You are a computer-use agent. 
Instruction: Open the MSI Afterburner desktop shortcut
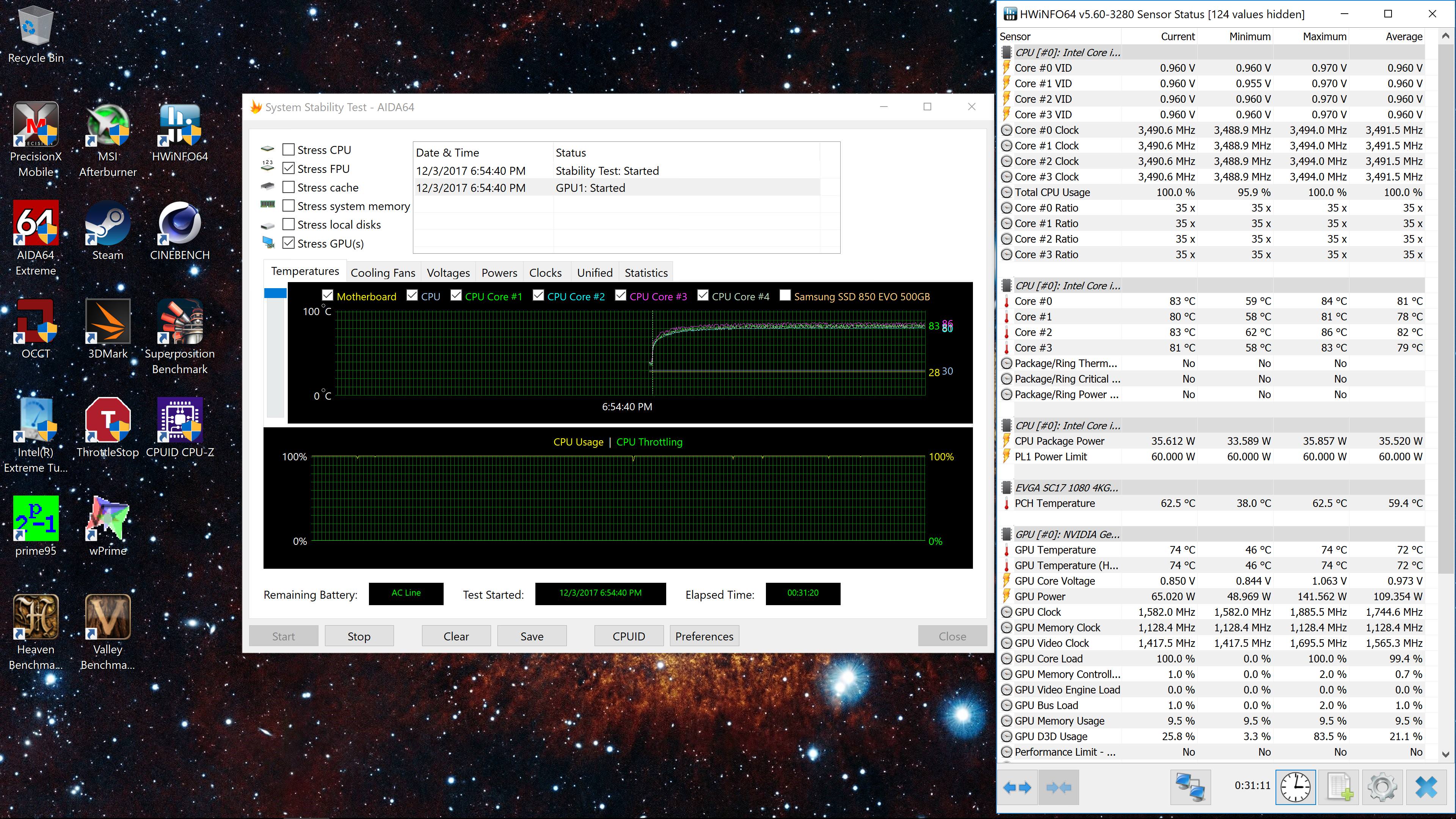coord(107,140)
